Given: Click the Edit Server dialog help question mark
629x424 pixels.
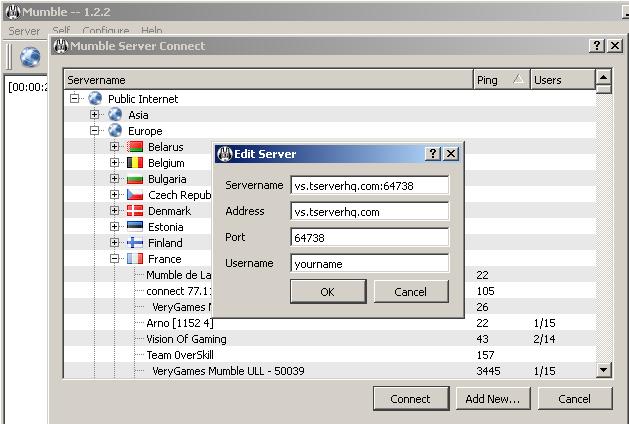Looking at the screenshot, I should point(433,154).
